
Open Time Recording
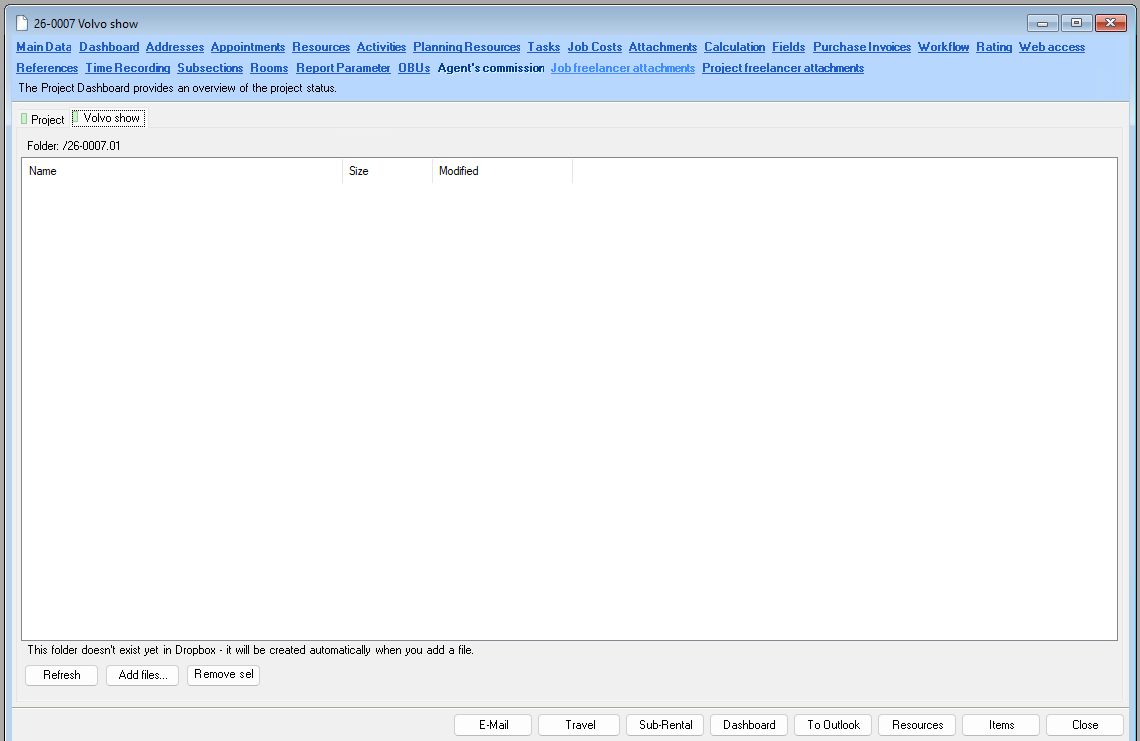[x=127, y=68]
